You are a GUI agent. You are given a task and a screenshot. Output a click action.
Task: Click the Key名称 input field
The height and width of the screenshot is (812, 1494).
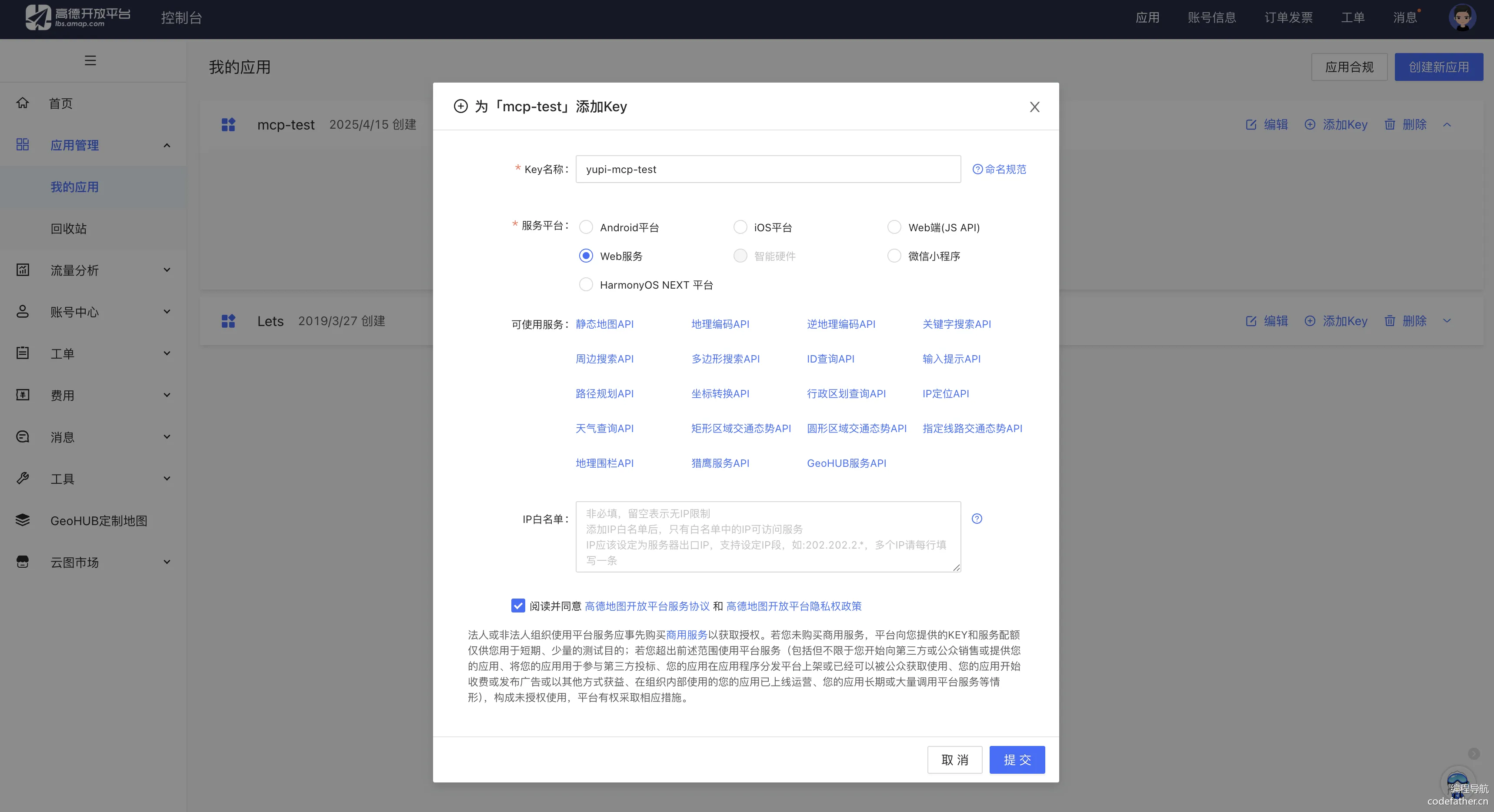767,170
